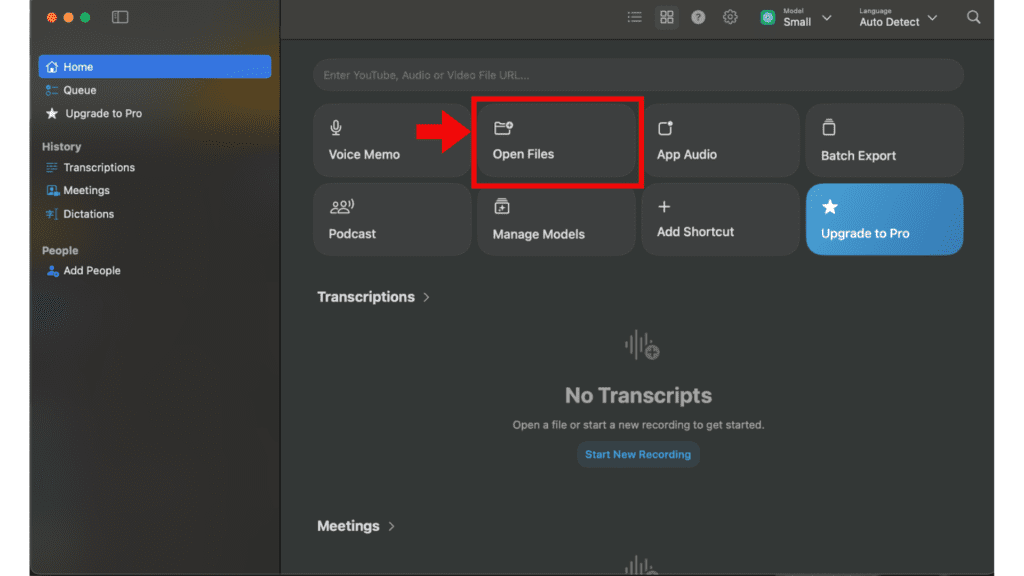Toggle the sidebar visibility icon

click(x=120, y=17)
